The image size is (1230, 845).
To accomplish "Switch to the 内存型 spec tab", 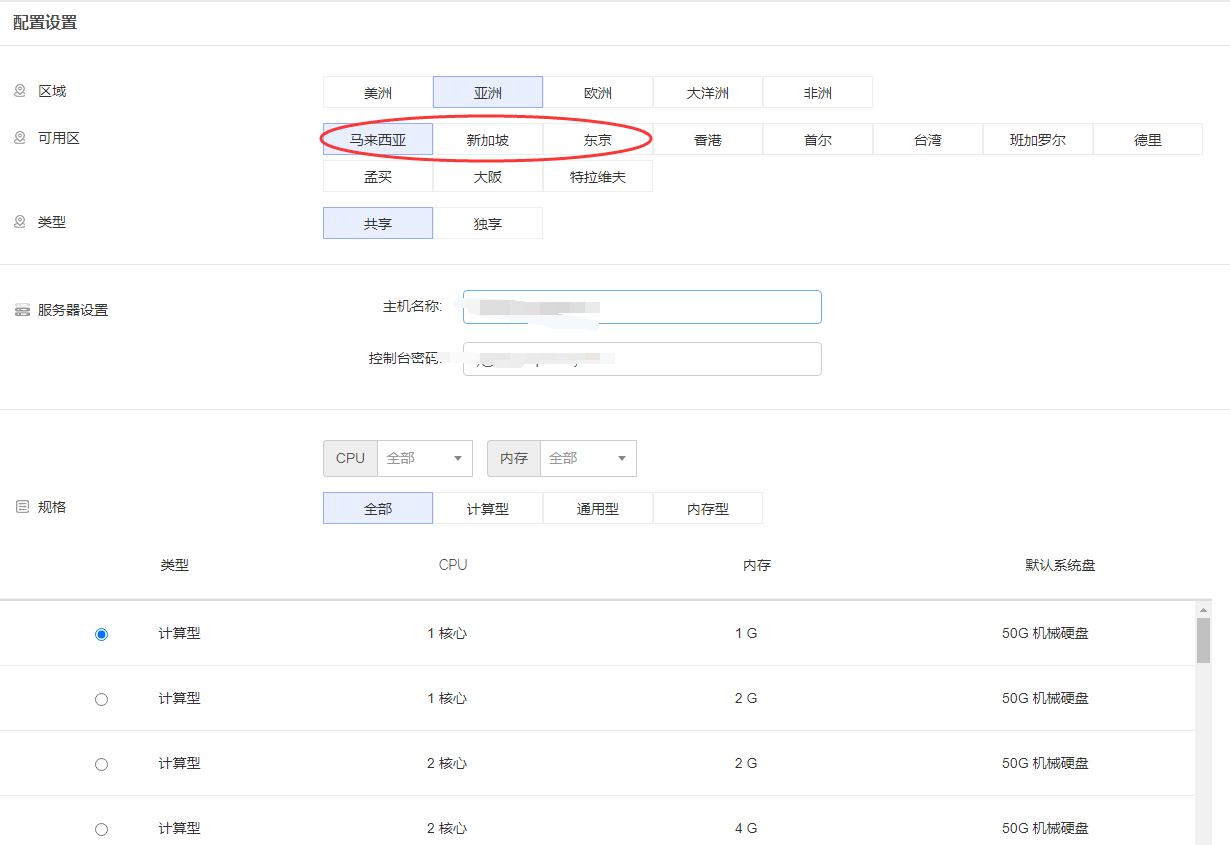I will click(708, 508).
